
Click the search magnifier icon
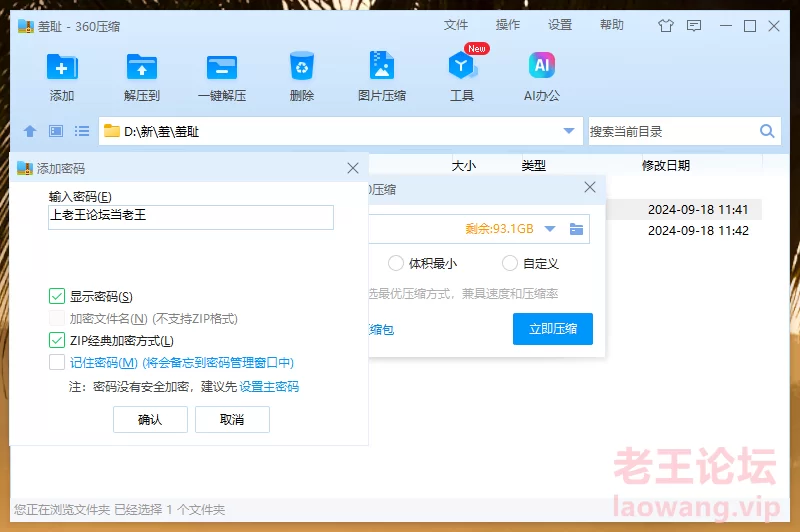point(767,131)
